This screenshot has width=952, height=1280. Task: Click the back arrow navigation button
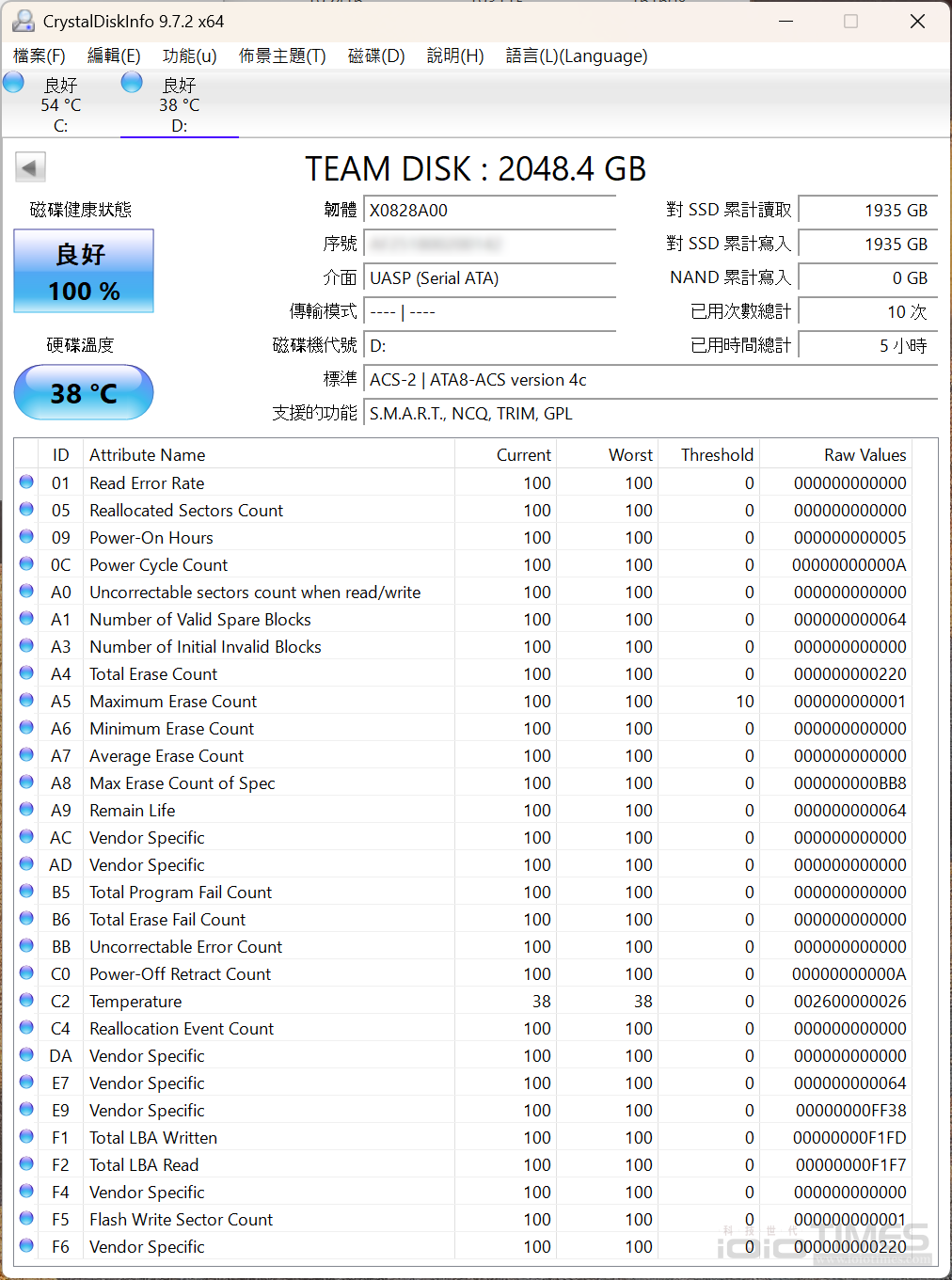tap(30, 166)
